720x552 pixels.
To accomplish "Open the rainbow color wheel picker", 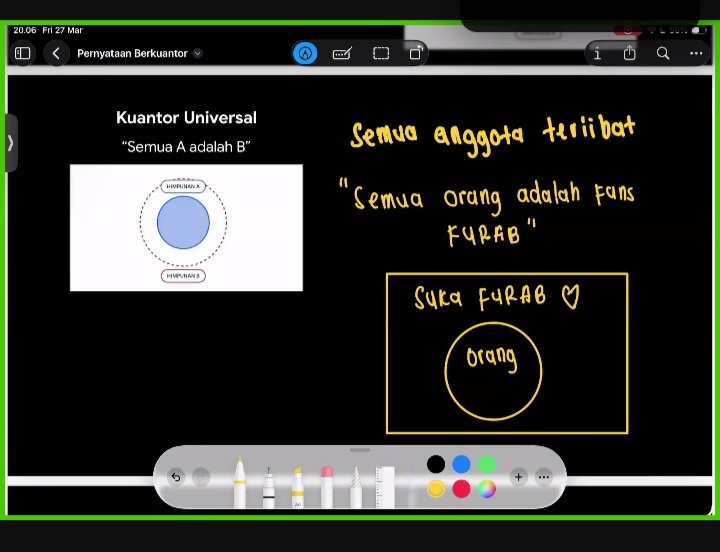I will pyautogui.click(x=486, y=489).
